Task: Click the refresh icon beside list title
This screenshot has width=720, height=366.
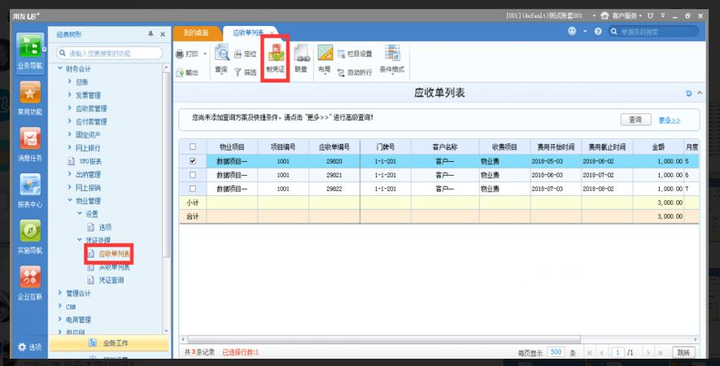Action: (688, 93)
